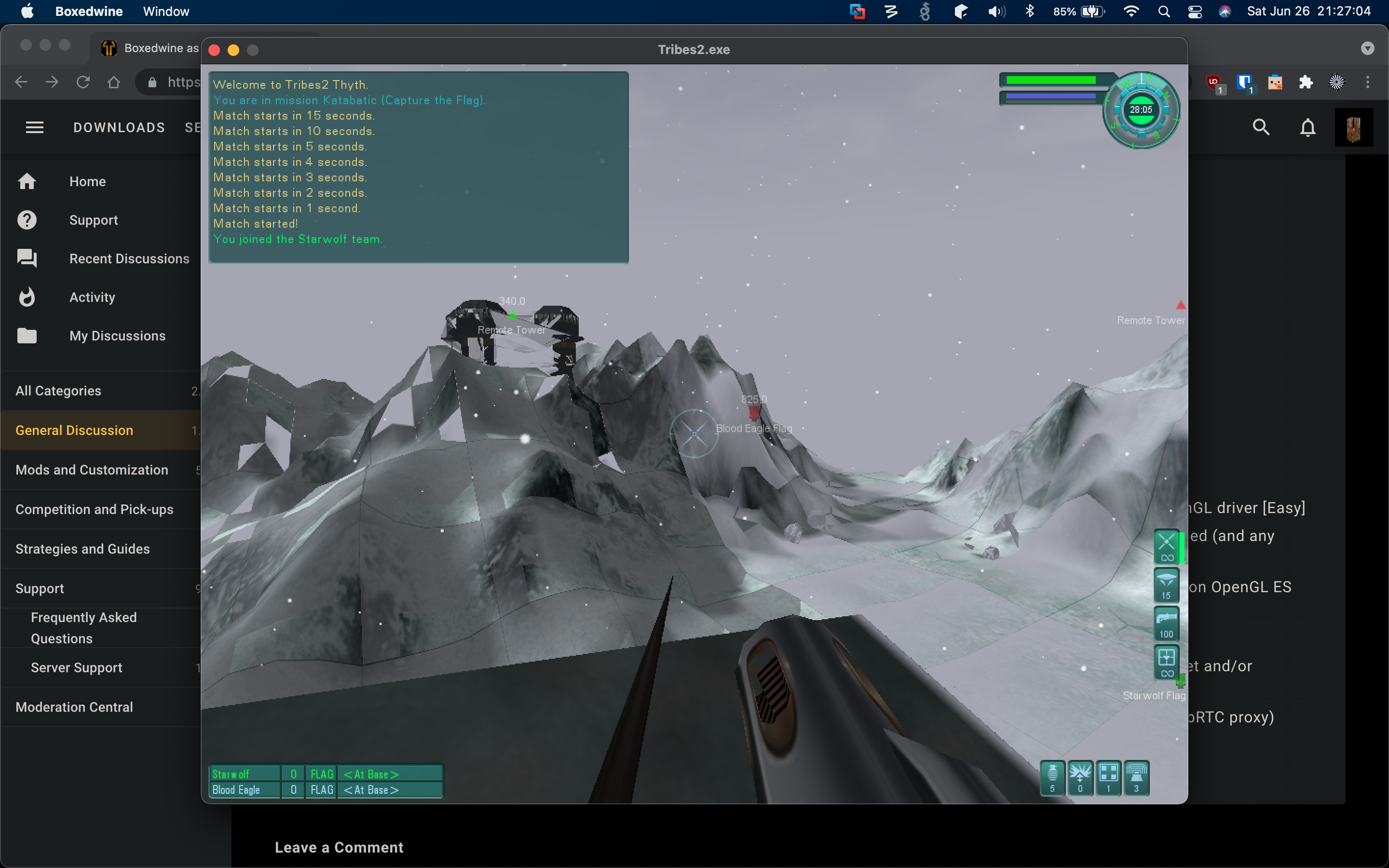Click the Blood Eagle team score row

(x=326, y=790)
